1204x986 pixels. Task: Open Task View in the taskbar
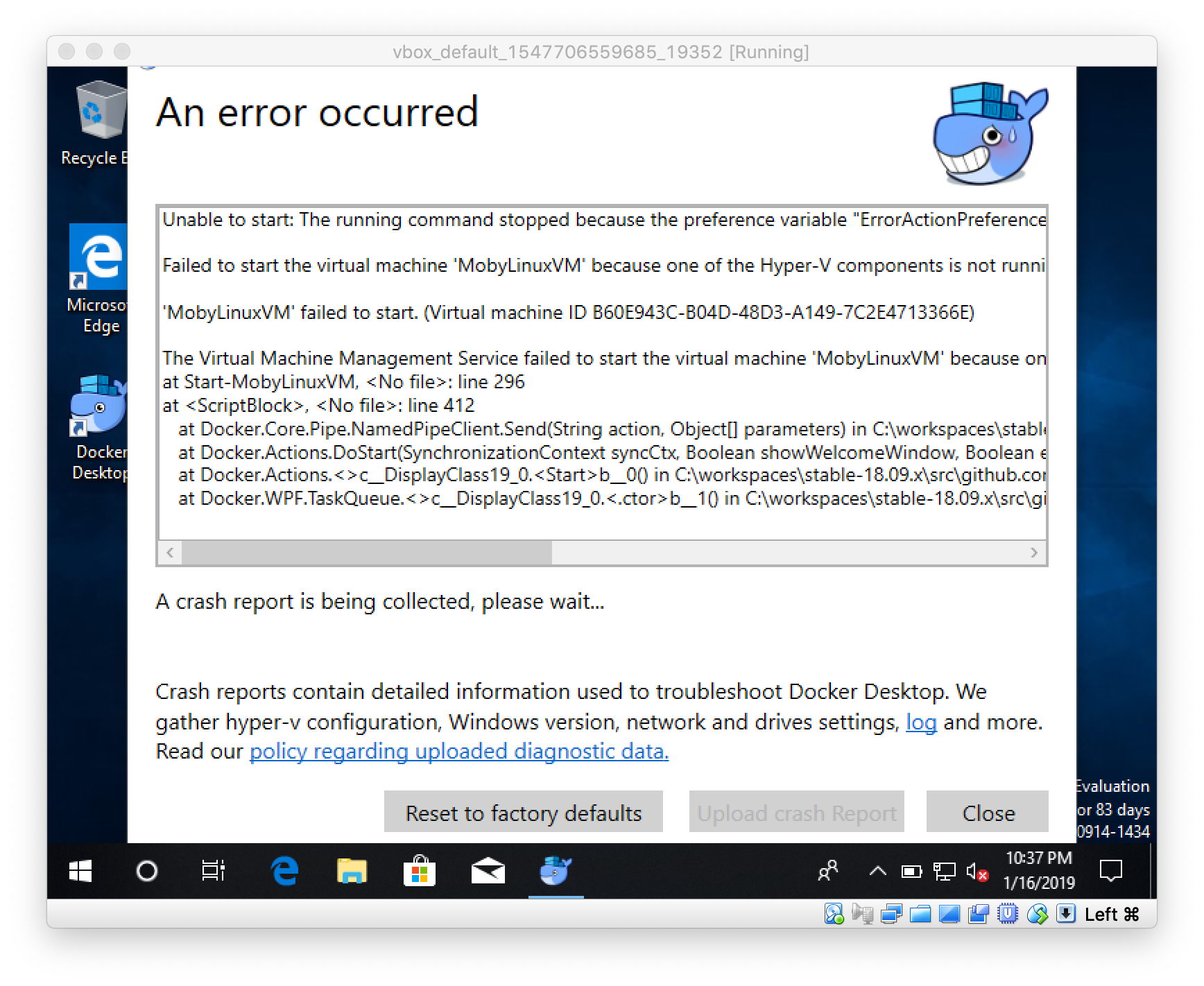click(x=214, y=871)
